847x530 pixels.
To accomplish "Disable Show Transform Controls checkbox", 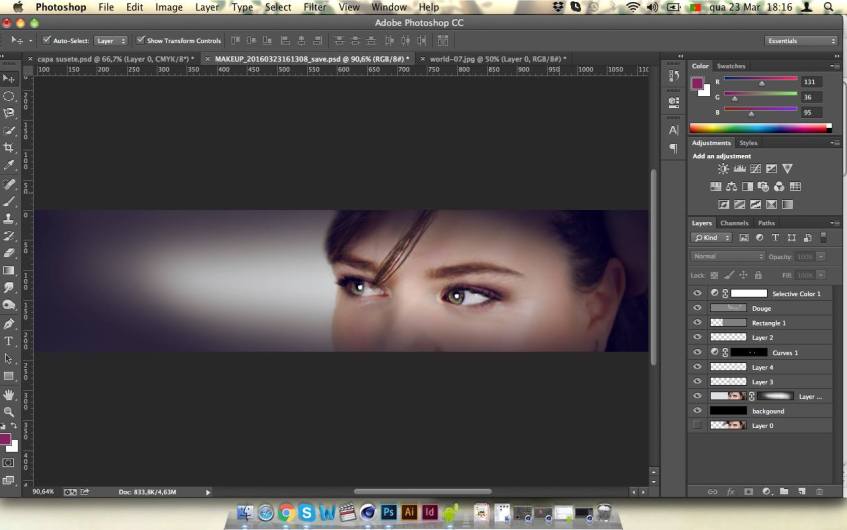I will 140,41.
